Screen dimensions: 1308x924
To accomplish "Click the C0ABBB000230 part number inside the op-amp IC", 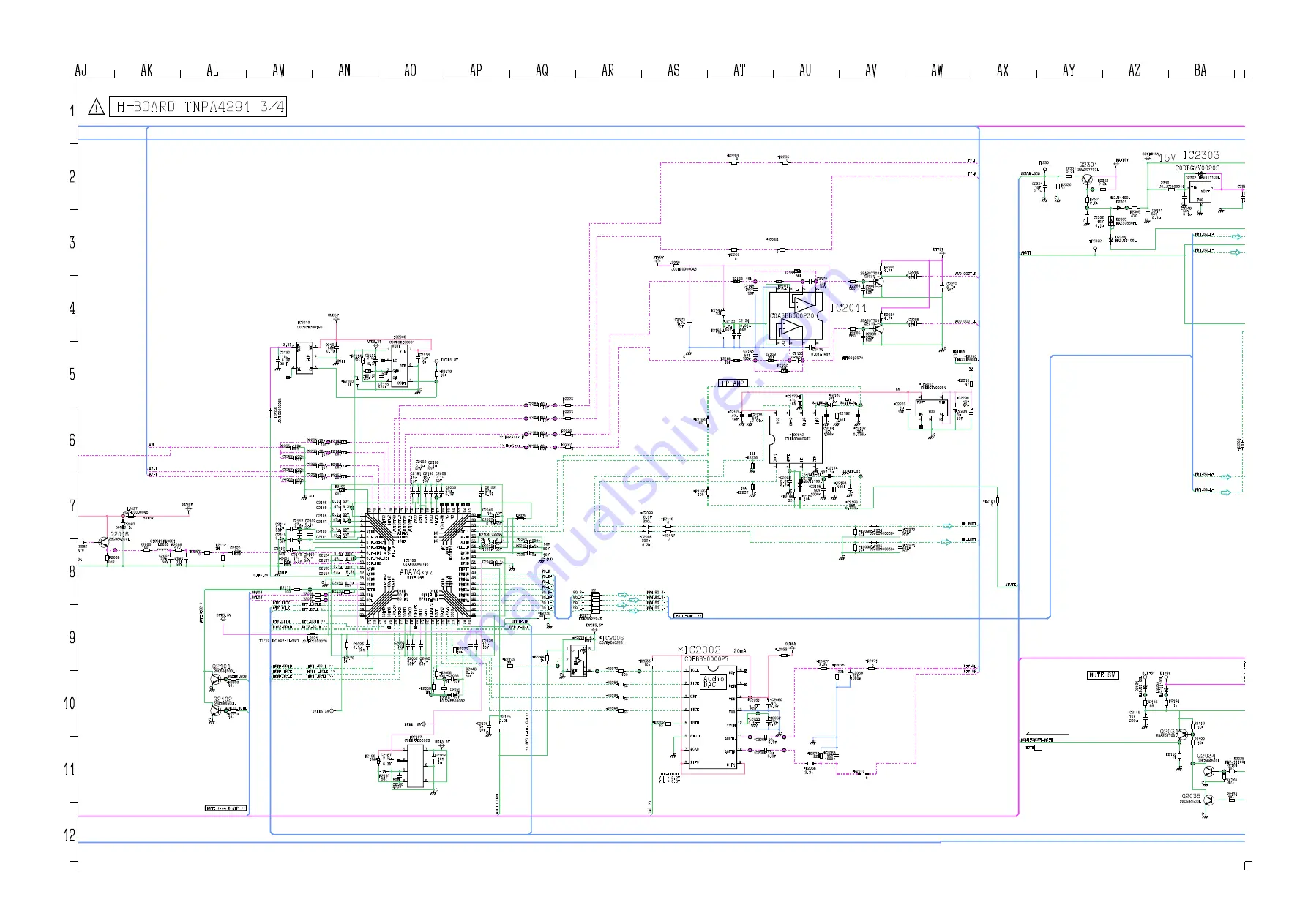I will 792,316.
